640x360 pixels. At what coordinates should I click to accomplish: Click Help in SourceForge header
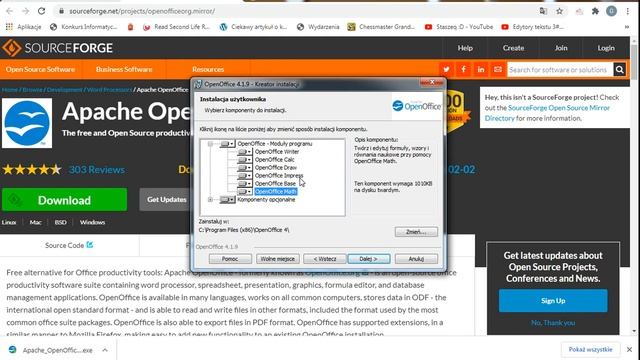point(465,48)
